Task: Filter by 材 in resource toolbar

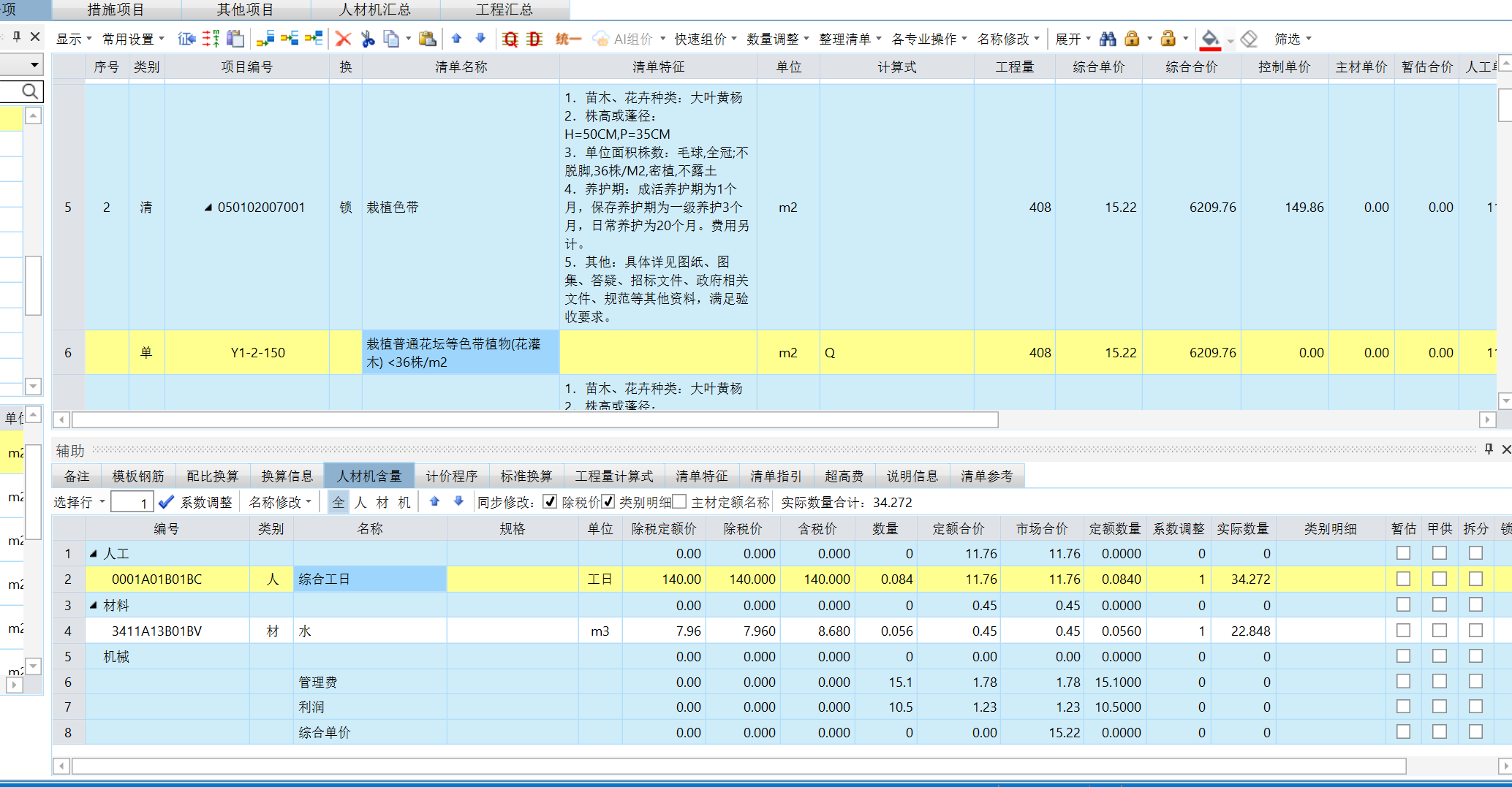Action: tap(382, 502)
